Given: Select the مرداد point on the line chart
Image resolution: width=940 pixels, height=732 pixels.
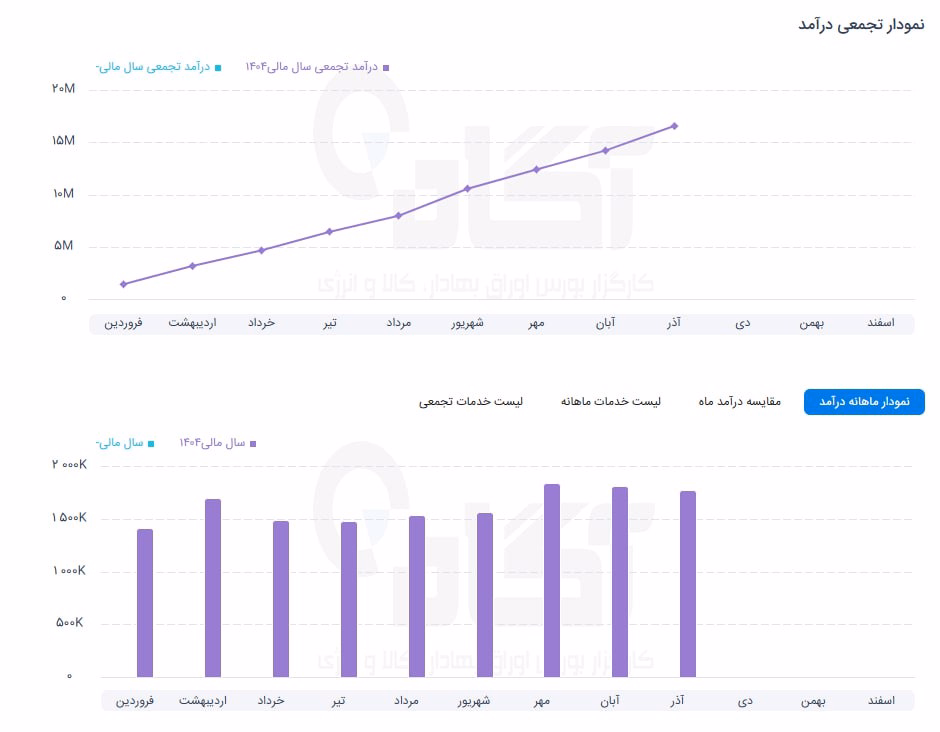Looking at the screenshot, I should pyautogui.click(x=398, y=216).
